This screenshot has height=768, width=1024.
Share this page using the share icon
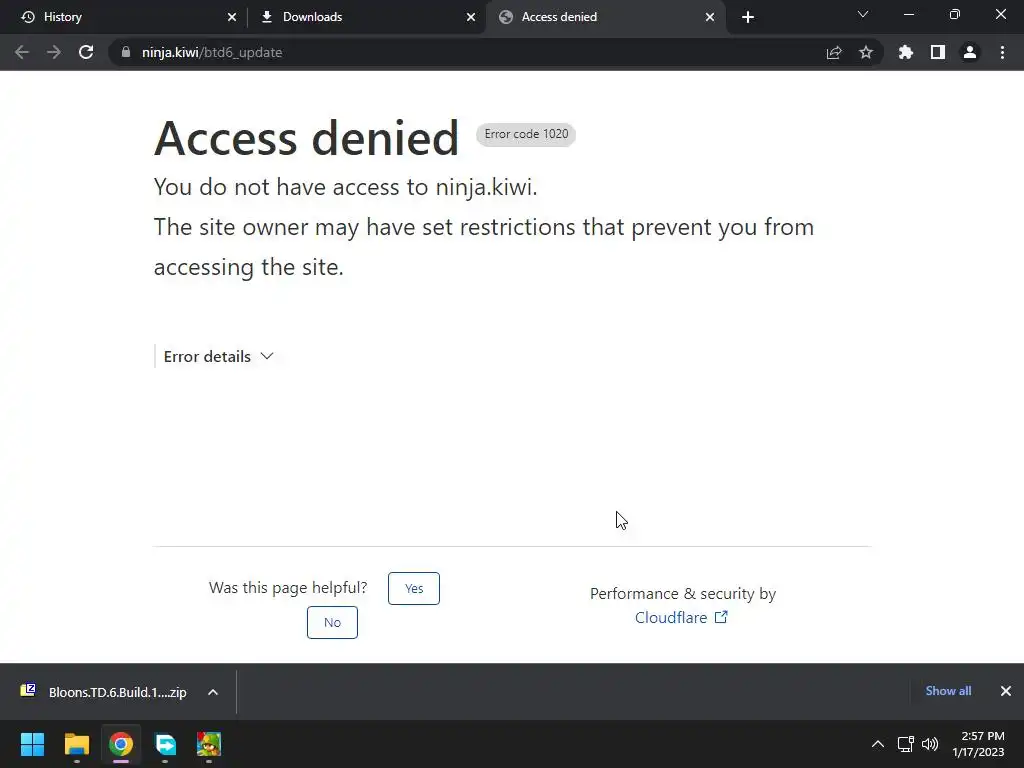pyautogui.click(x=834, y=52)
